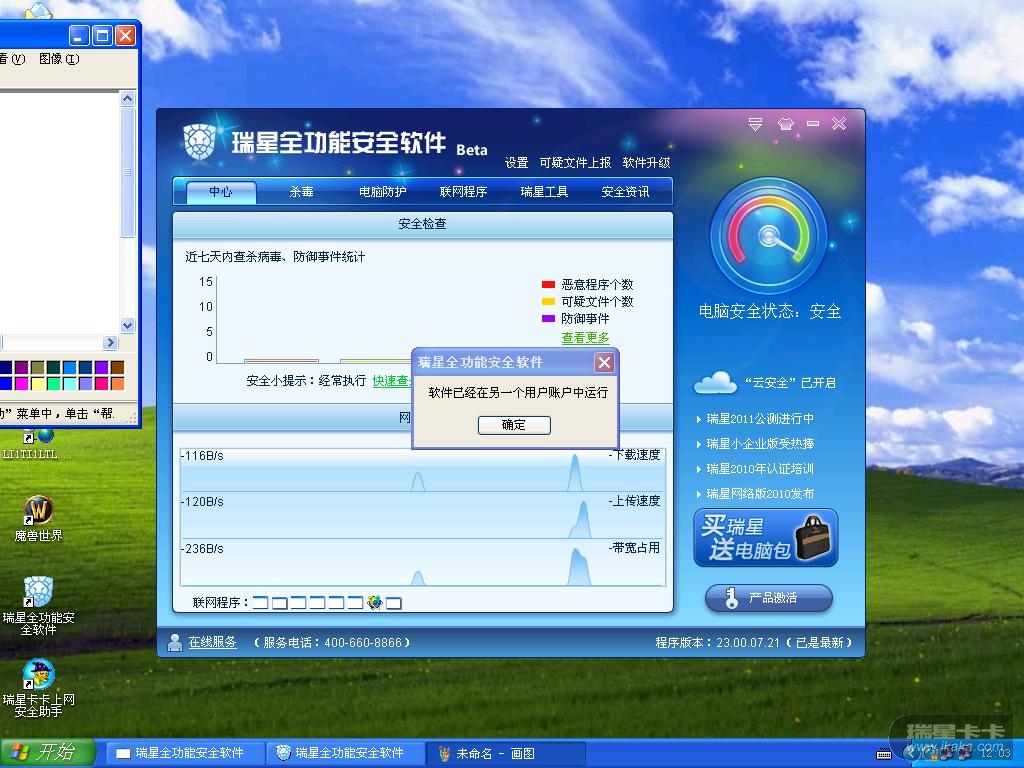Click the 安全检查 panel header

[423, 224]
